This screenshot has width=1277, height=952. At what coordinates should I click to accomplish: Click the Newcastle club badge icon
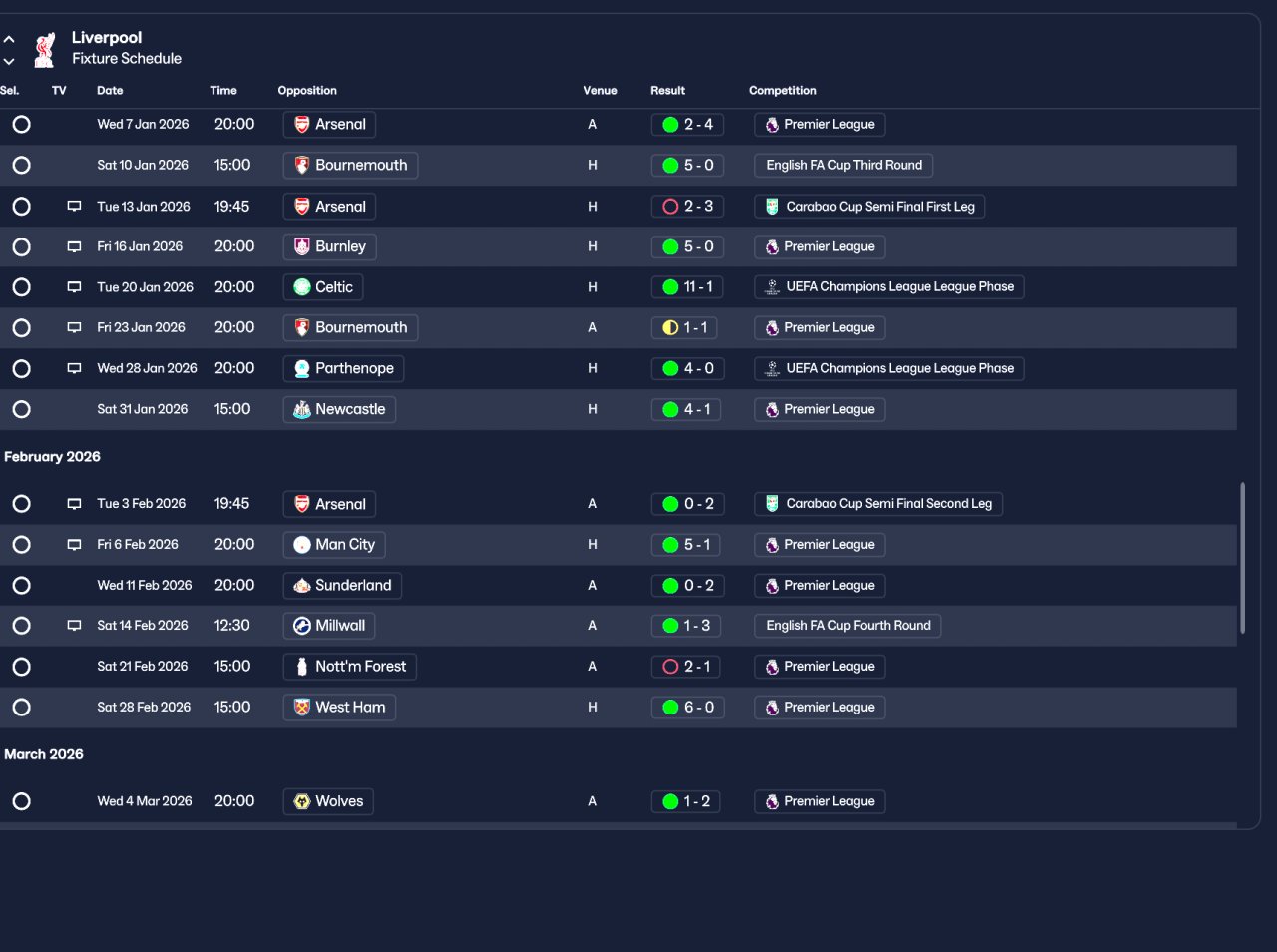[x=302, y=409]
